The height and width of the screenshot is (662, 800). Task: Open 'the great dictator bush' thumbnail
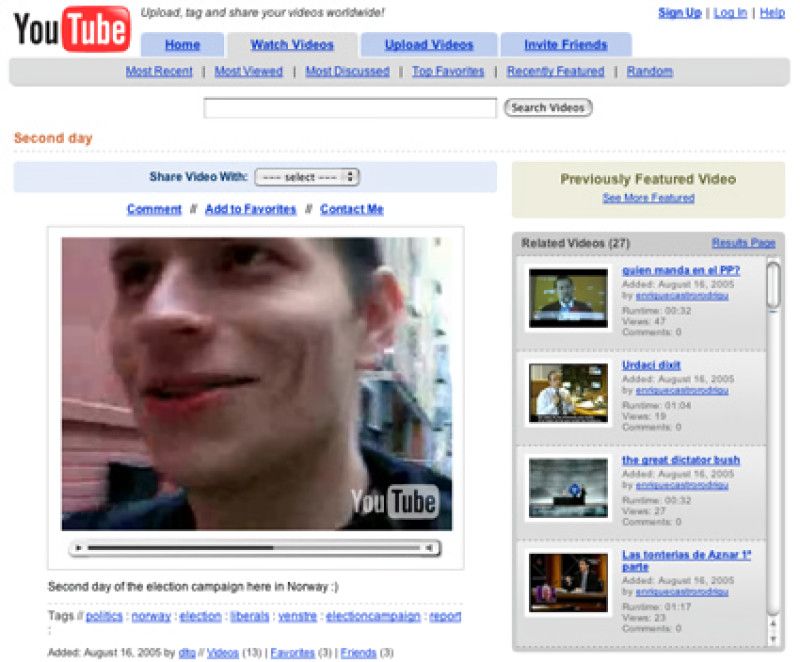pyautogui.click(x=568, y=488)
